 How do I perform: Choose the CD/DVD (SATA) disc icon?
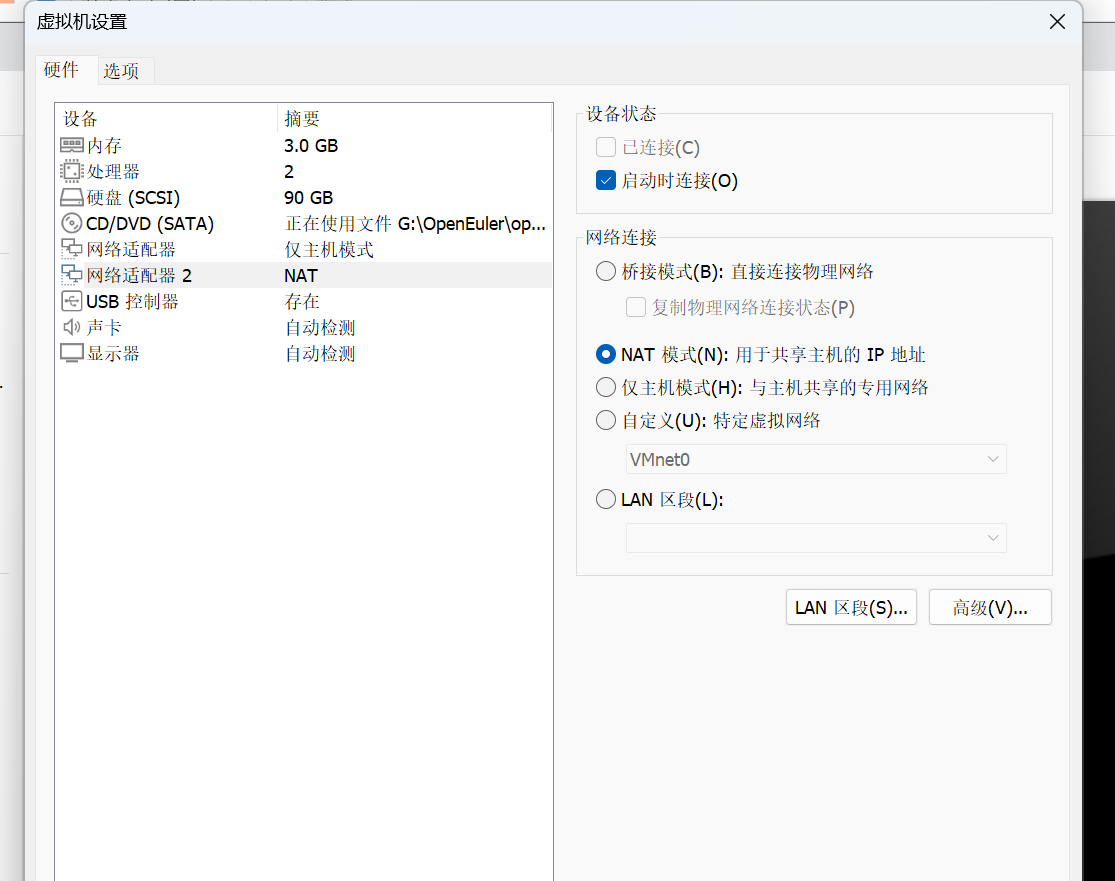tap(72, 224)
